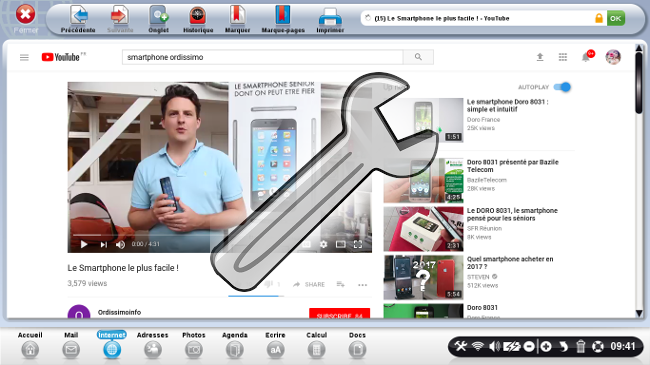This screenshot has width=650, height=365.
Task: Click the YouTube search field
Action: pyautogui.click(x=262, y=57)
